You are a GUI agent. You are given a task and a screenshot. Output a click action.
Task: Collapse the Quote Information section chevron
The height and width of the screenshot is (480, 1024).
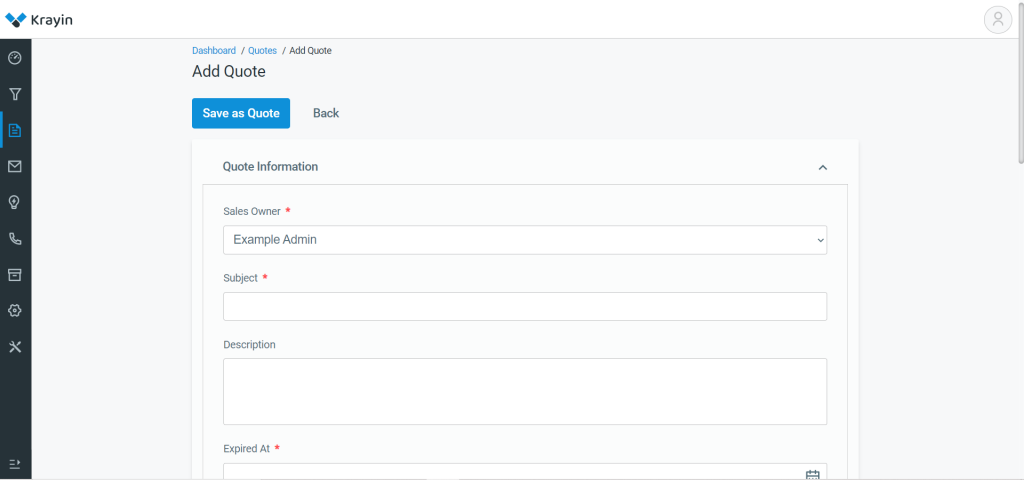[x=823, y=167]
